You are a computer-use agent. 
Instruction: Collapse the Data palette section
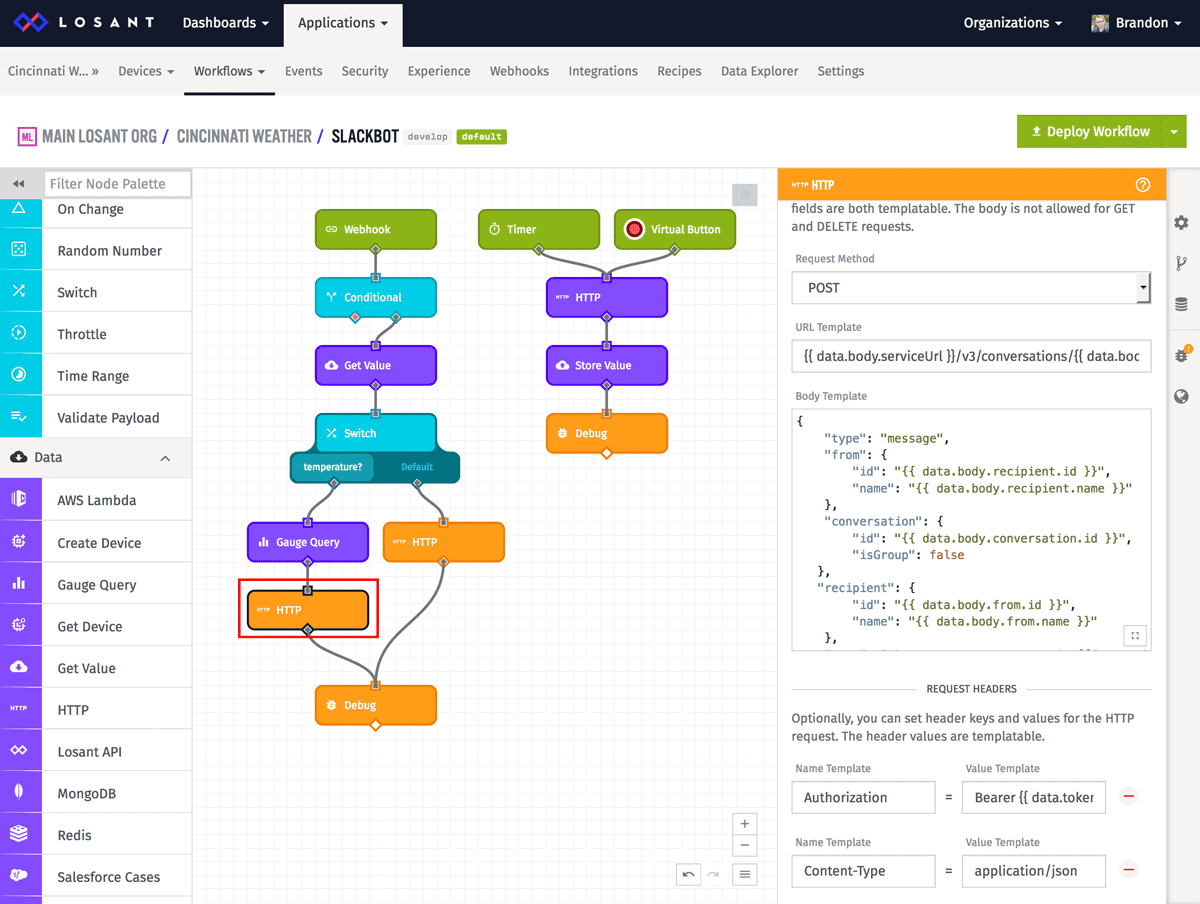[165, 458]
